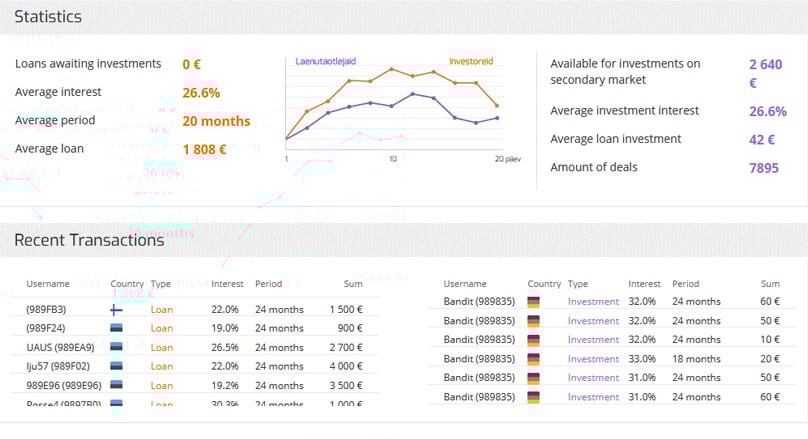Click the Average loan investment label
This screenshot has height=439, width=808.
click(616, 139)
